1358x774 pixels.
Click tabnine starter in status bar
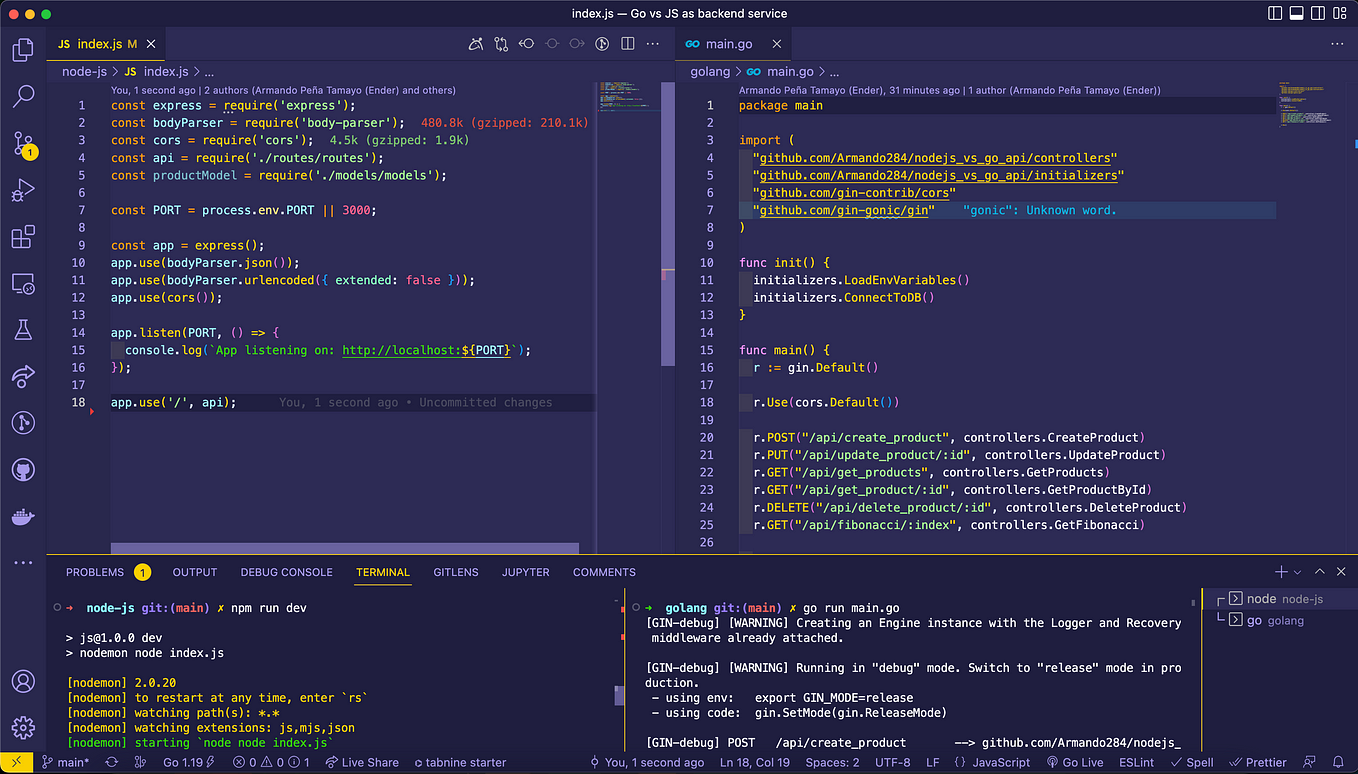point(460,762)
